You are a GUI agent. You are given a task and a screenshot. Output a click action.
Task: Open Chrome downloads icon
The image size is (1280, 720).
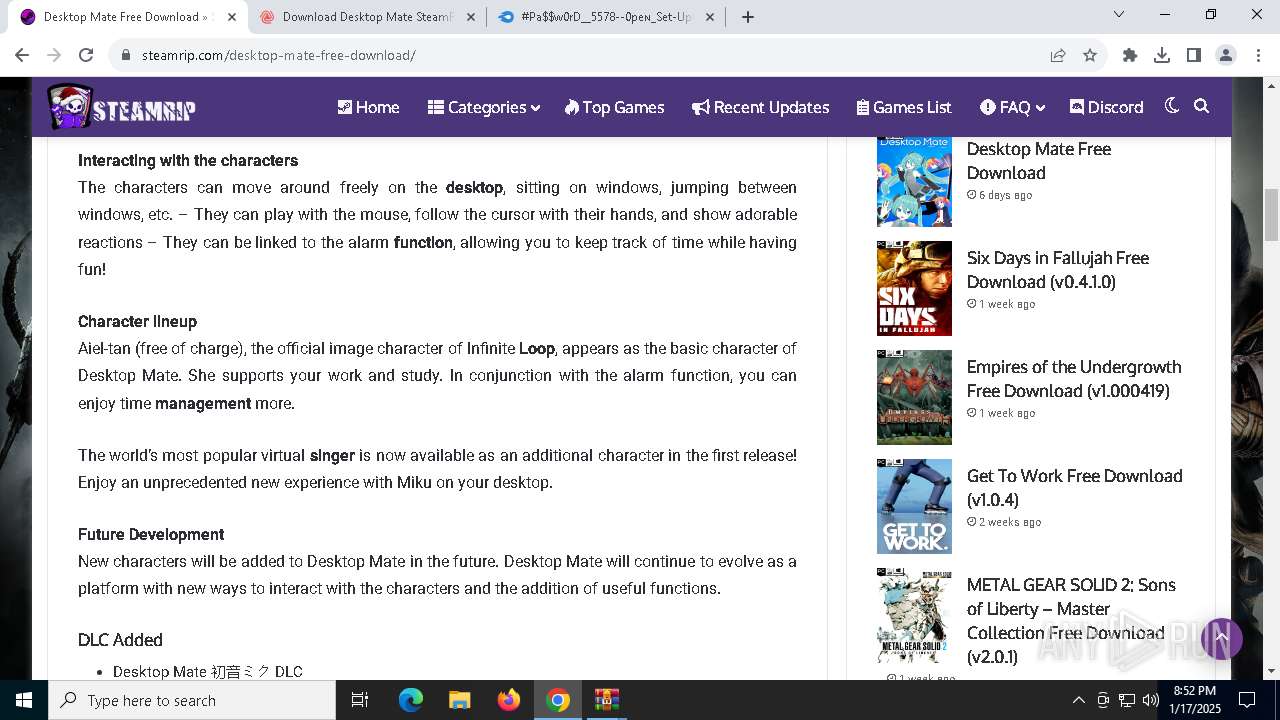tap(1162, 55)
